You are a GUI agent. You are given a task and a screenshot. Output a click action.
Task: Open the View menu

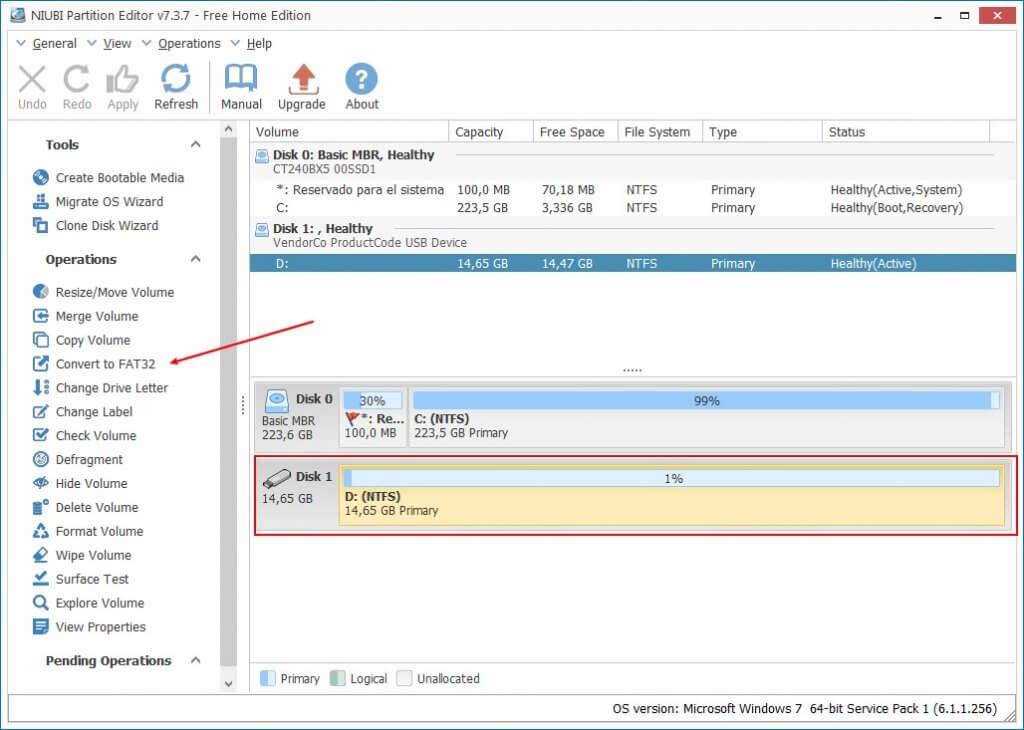[x=117, y=43]
